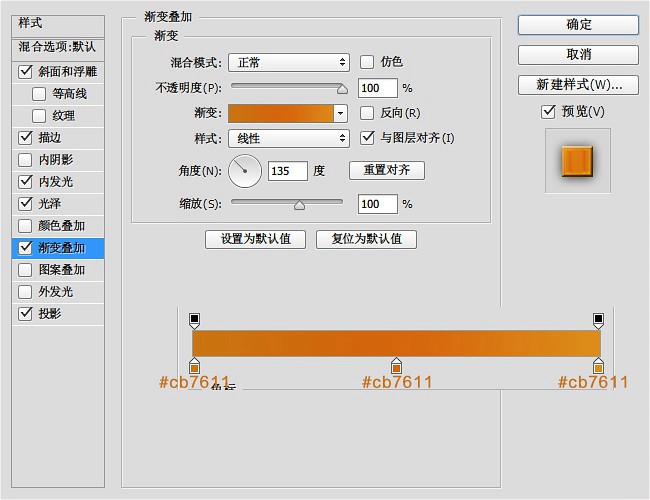Viewport: 650px width, 500px height.
Task: Select the 投影 style row
Action: point(58,314)
